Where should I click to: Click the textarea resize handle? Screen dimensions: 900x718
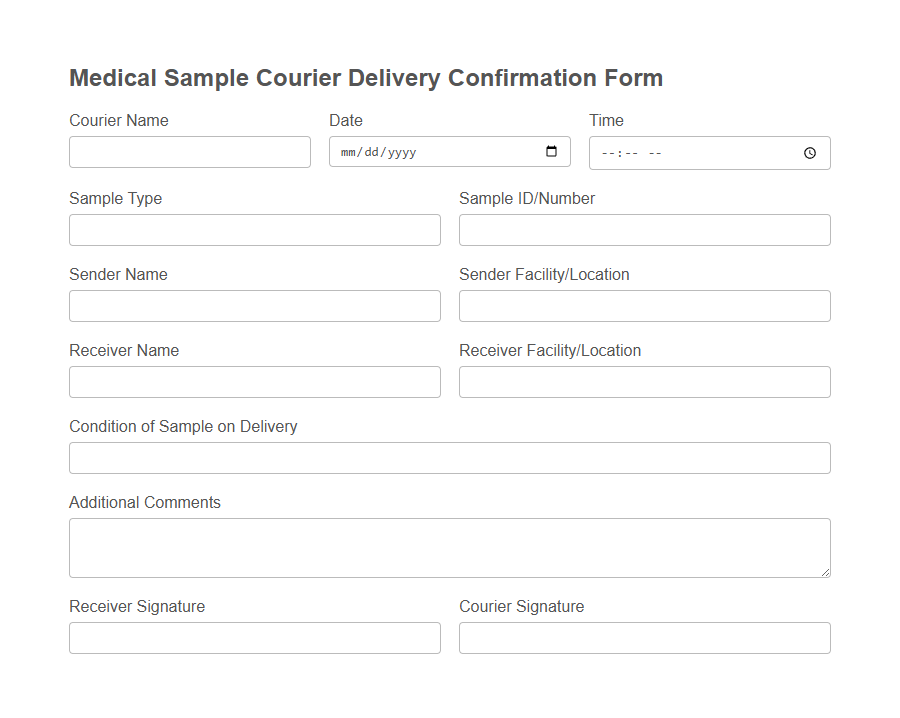click(x=826, y=572)
